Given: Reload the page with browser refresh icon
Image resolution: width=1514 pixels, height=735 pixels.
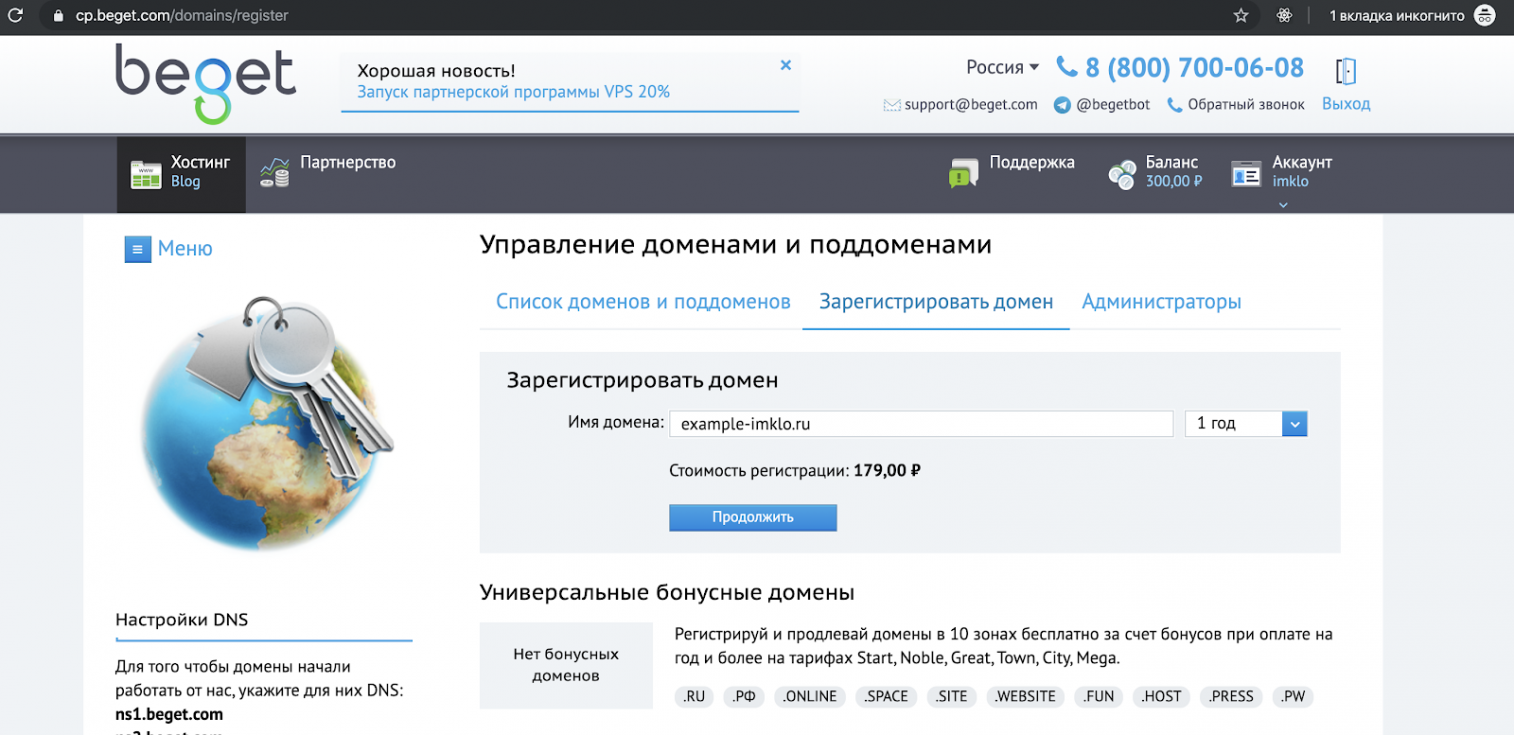Looking at the screenshot, I should [x=15, y=16].
